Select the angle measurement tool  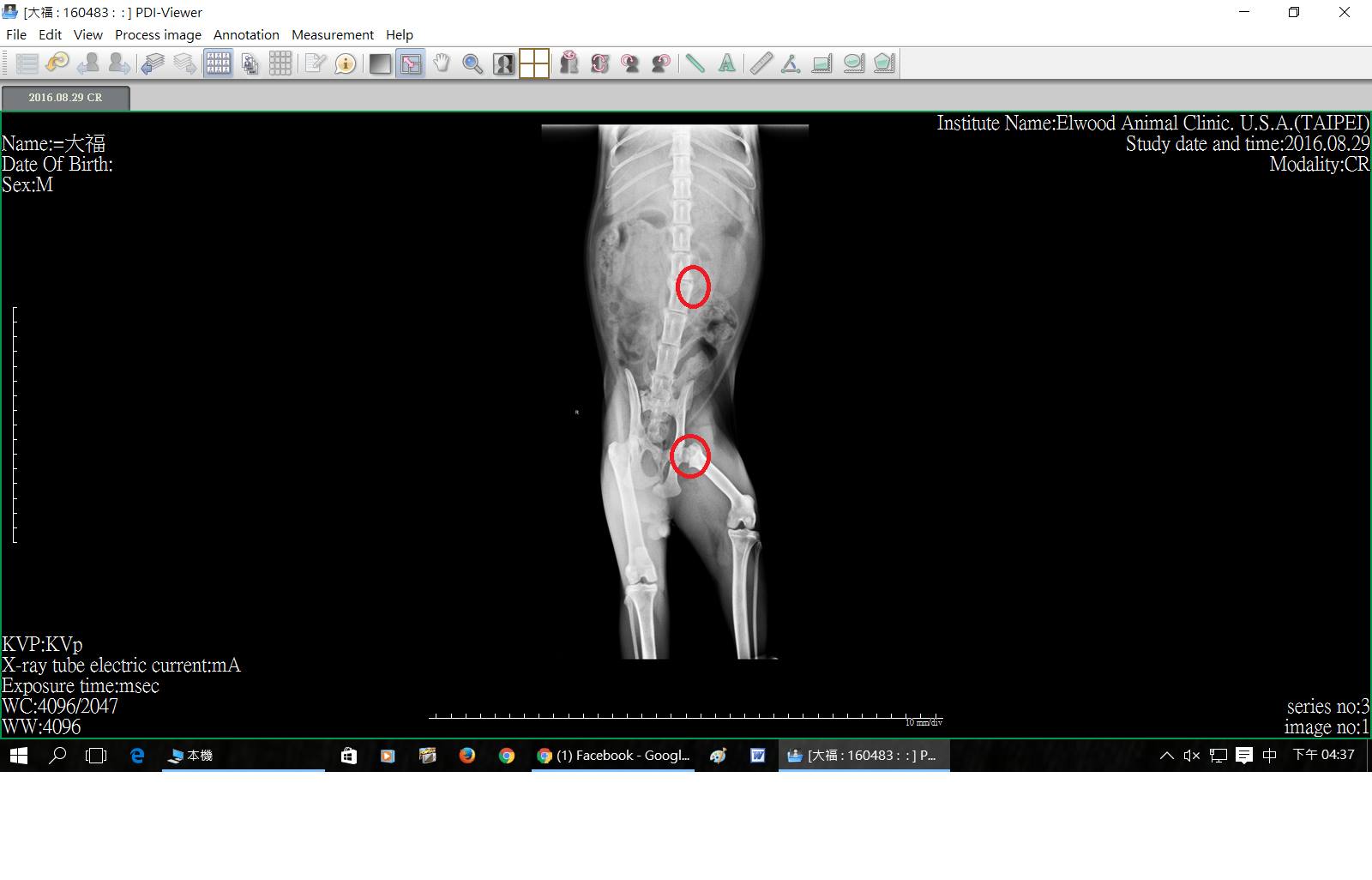tap(791, 63)
